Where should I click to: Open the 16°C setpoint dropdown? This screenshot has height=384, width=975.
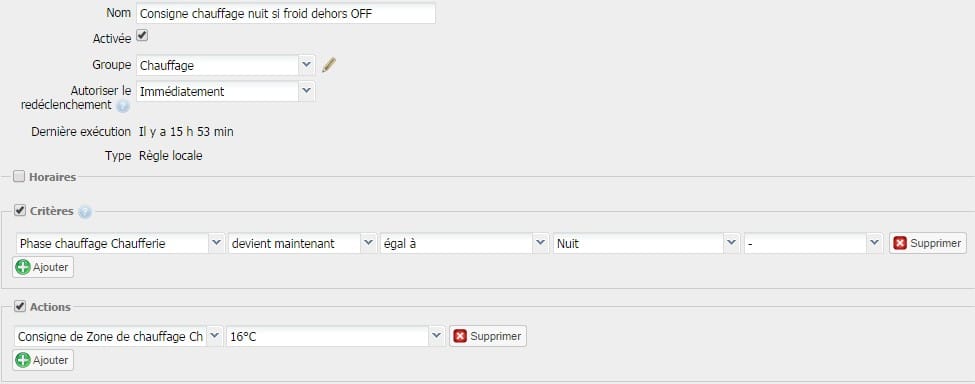tap(336, 336)
